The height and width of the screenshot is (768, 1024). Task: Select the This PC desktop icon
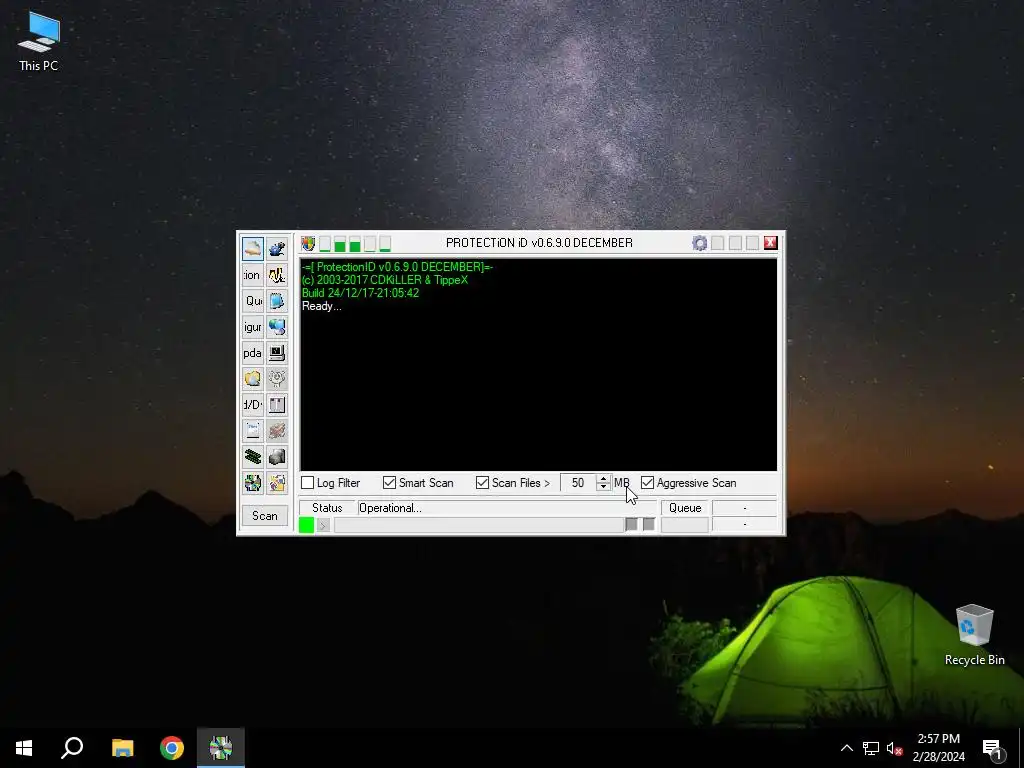pyautogui.click(x=39, y=41)
